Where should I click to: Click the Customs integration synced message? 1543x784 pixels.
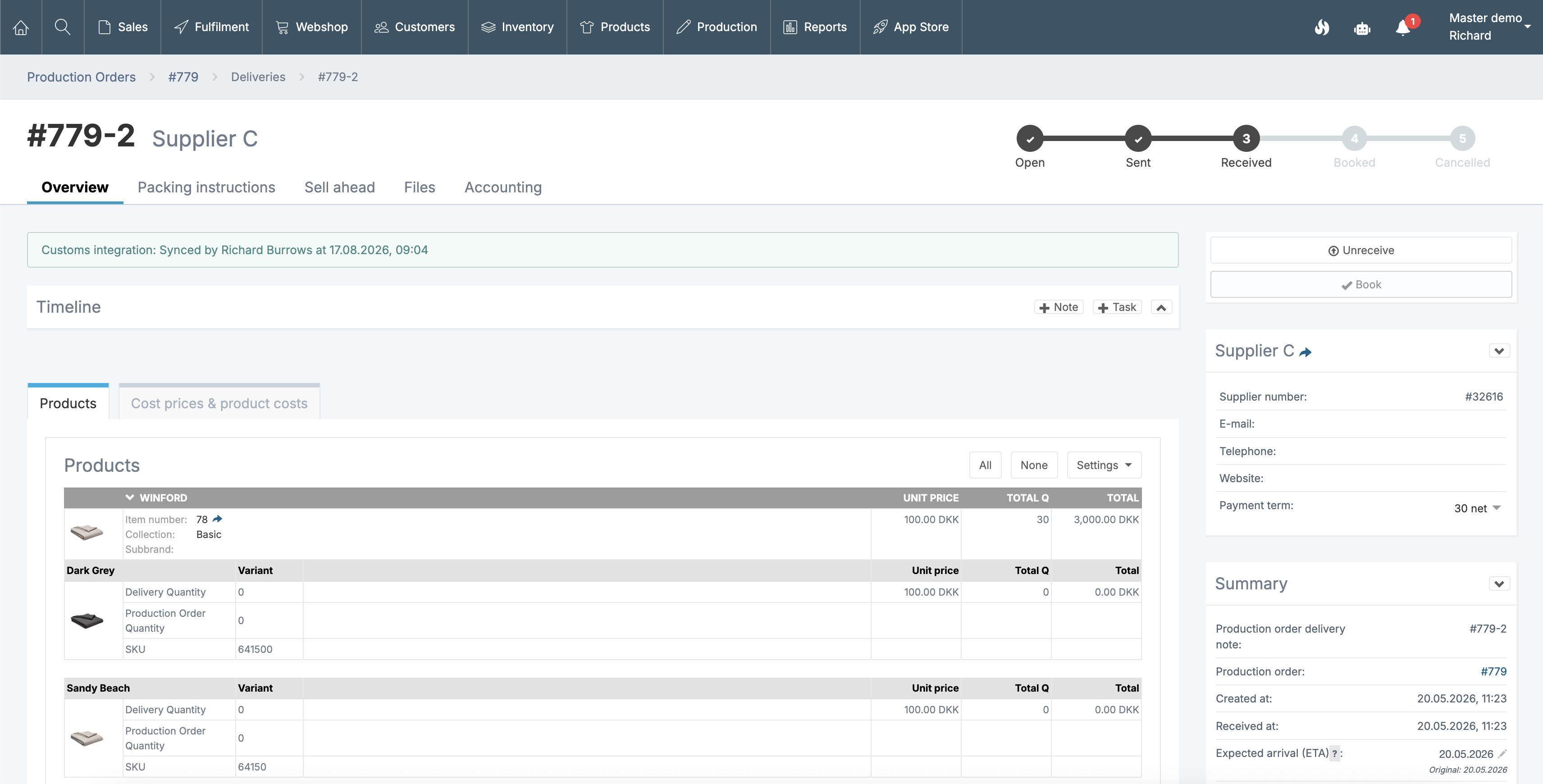pos(603,250)
